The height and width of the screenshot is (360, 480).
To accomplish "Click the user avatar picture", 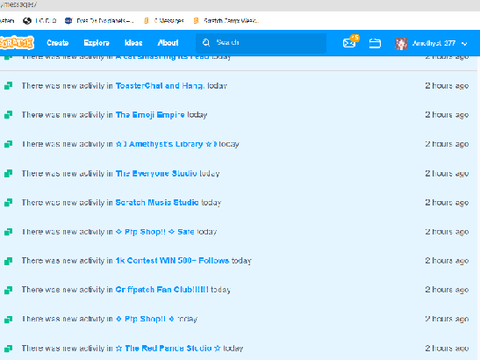I will tap(401, 44).
